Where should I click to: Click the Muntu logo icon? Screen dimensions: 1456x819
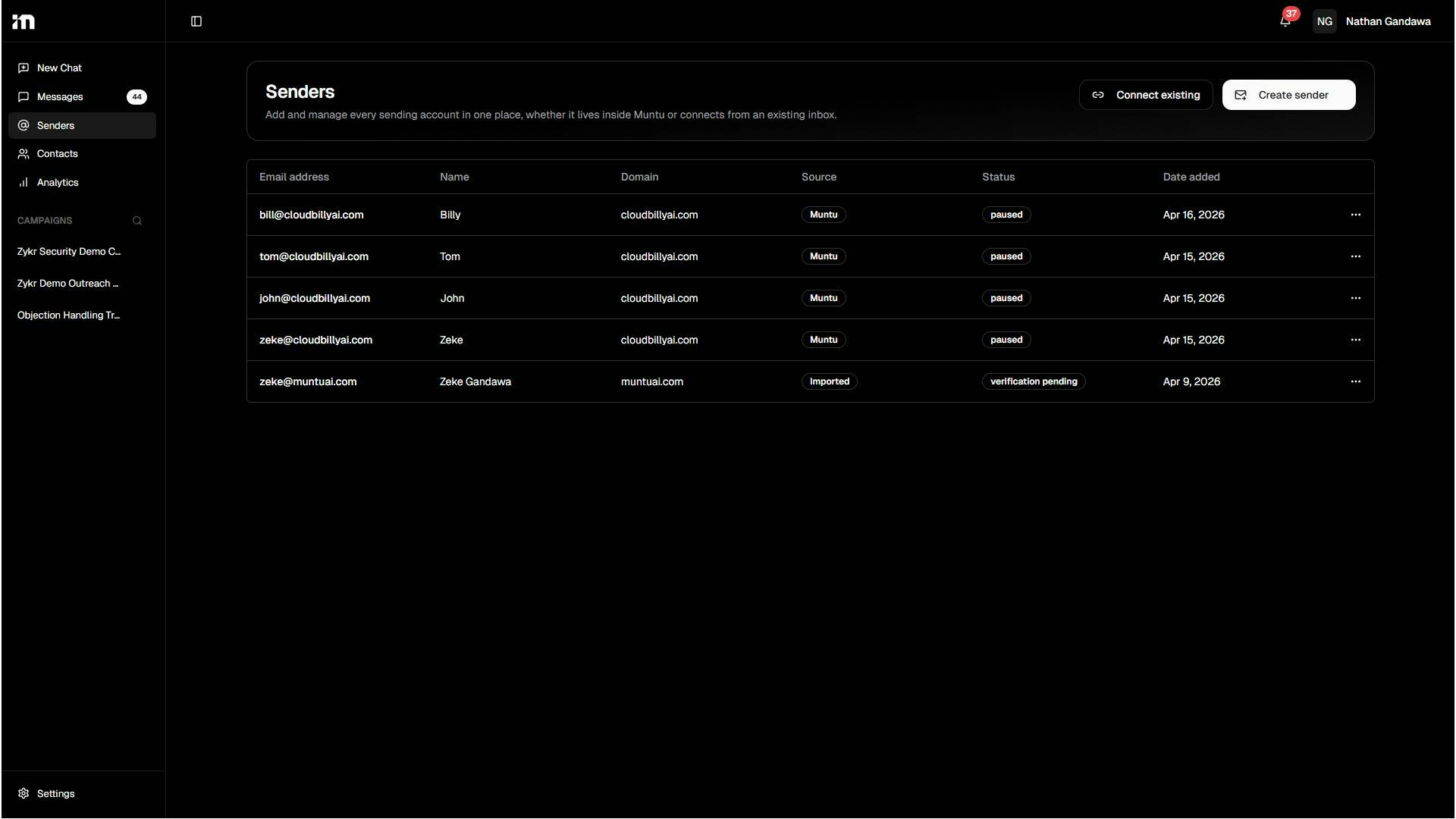coord(24,21)
